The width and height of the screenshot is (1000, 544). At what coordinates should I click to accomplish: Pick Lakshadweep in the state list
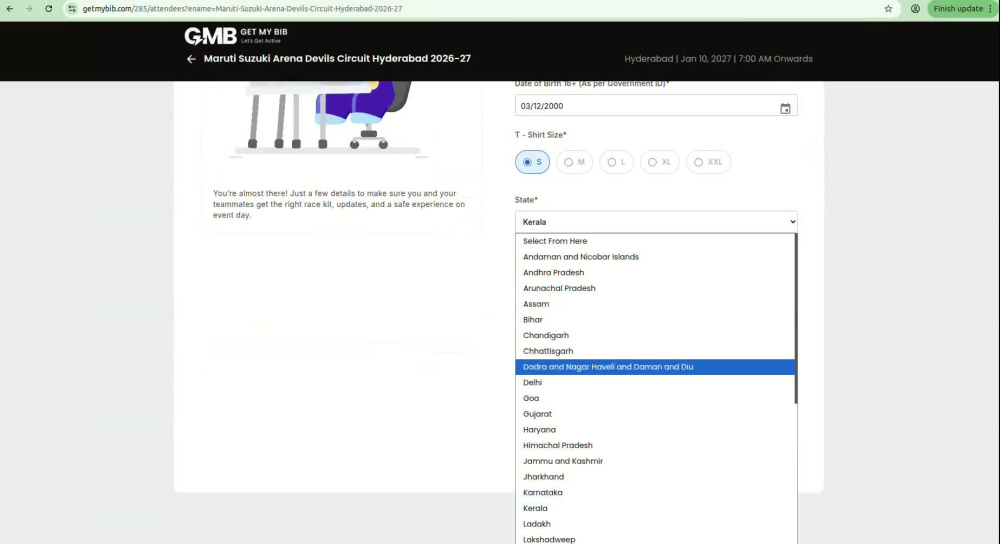pyautogui.click(x=655, y=539)
